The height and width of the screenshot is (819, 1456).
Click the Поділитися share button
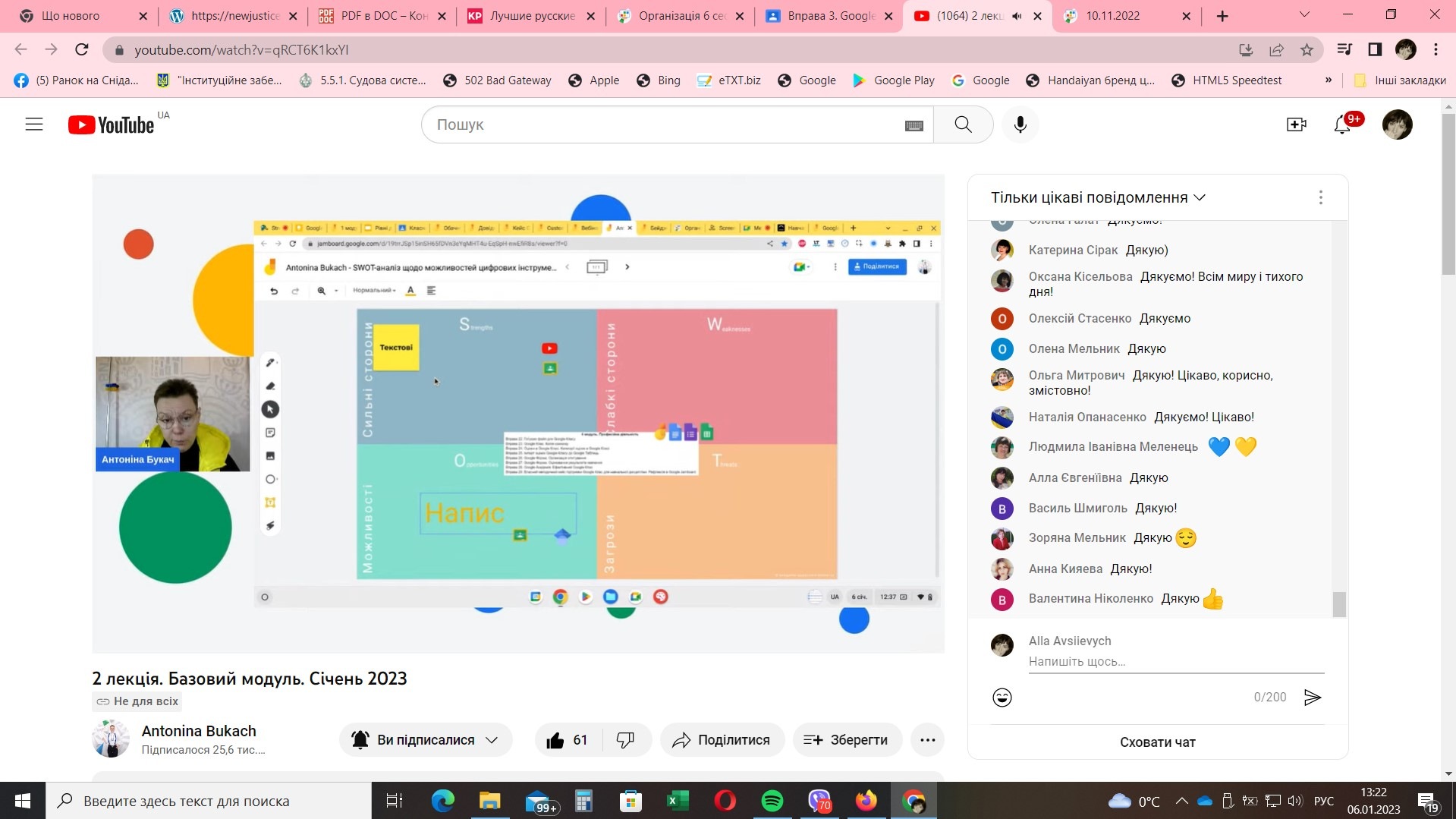coord(722,740)
